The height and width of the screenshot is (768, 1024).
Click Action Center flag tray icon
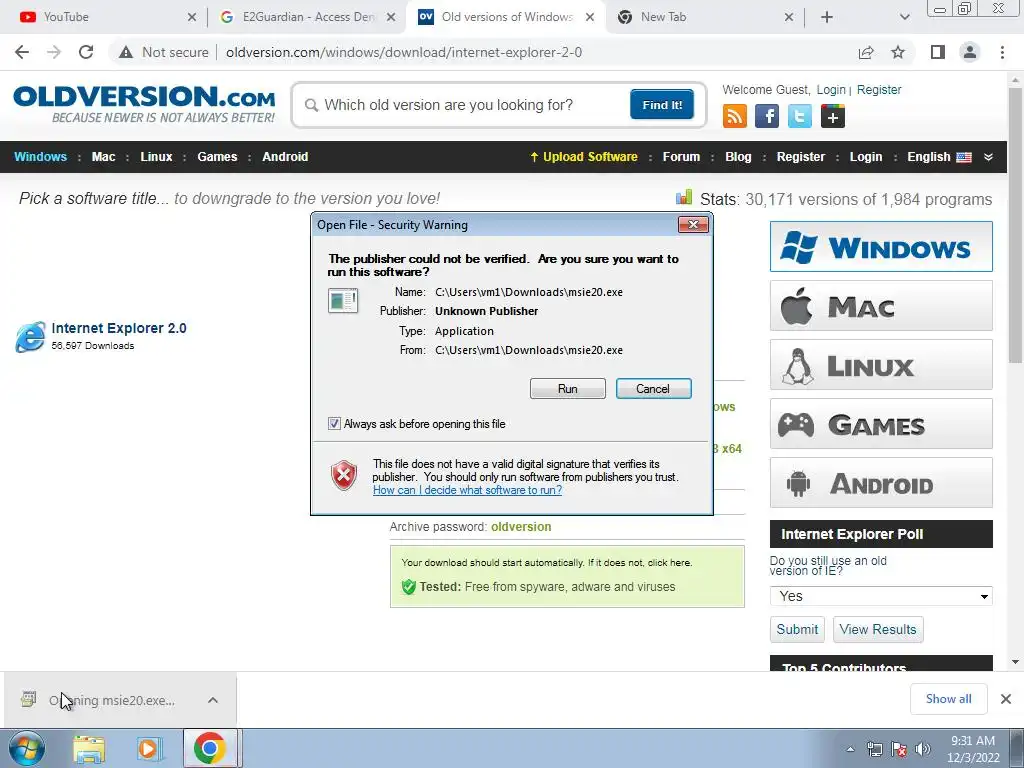coord(899,749)
